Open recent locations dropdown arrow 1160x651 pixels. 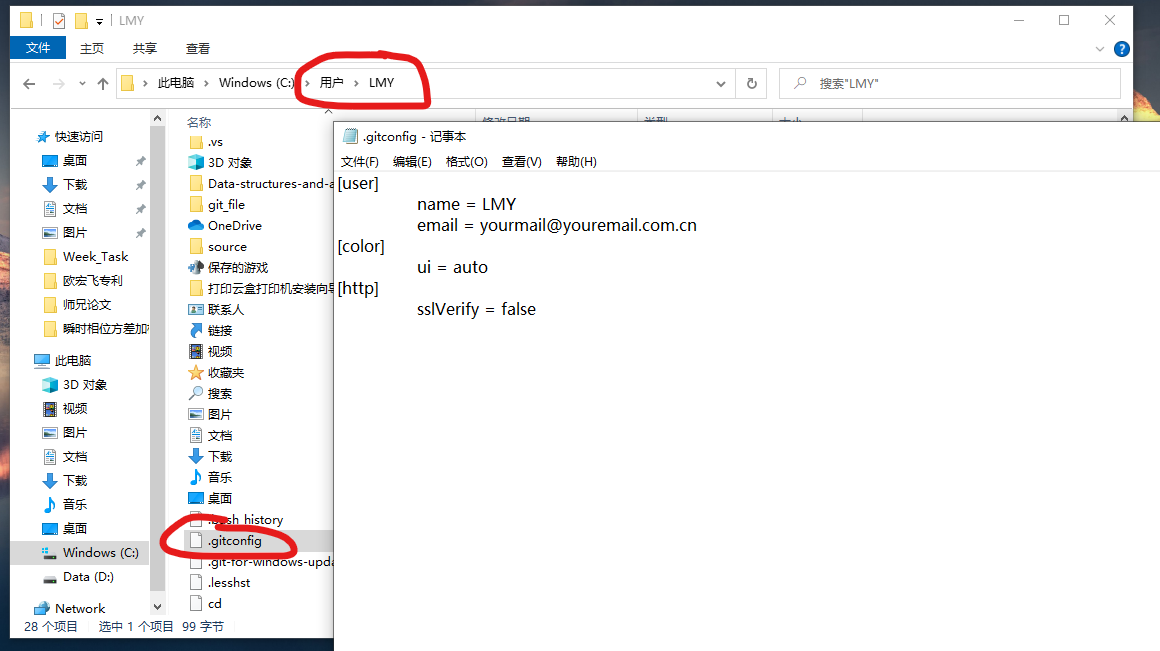(x=82, y=84)
